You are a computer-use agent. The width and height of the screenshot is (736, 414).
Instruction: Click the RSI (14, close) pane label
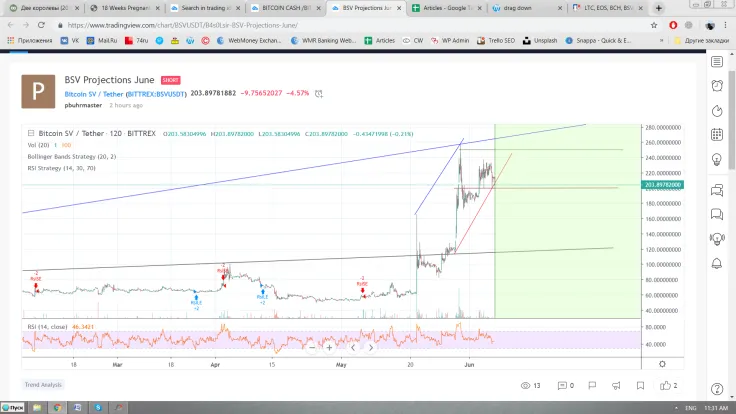47,327
